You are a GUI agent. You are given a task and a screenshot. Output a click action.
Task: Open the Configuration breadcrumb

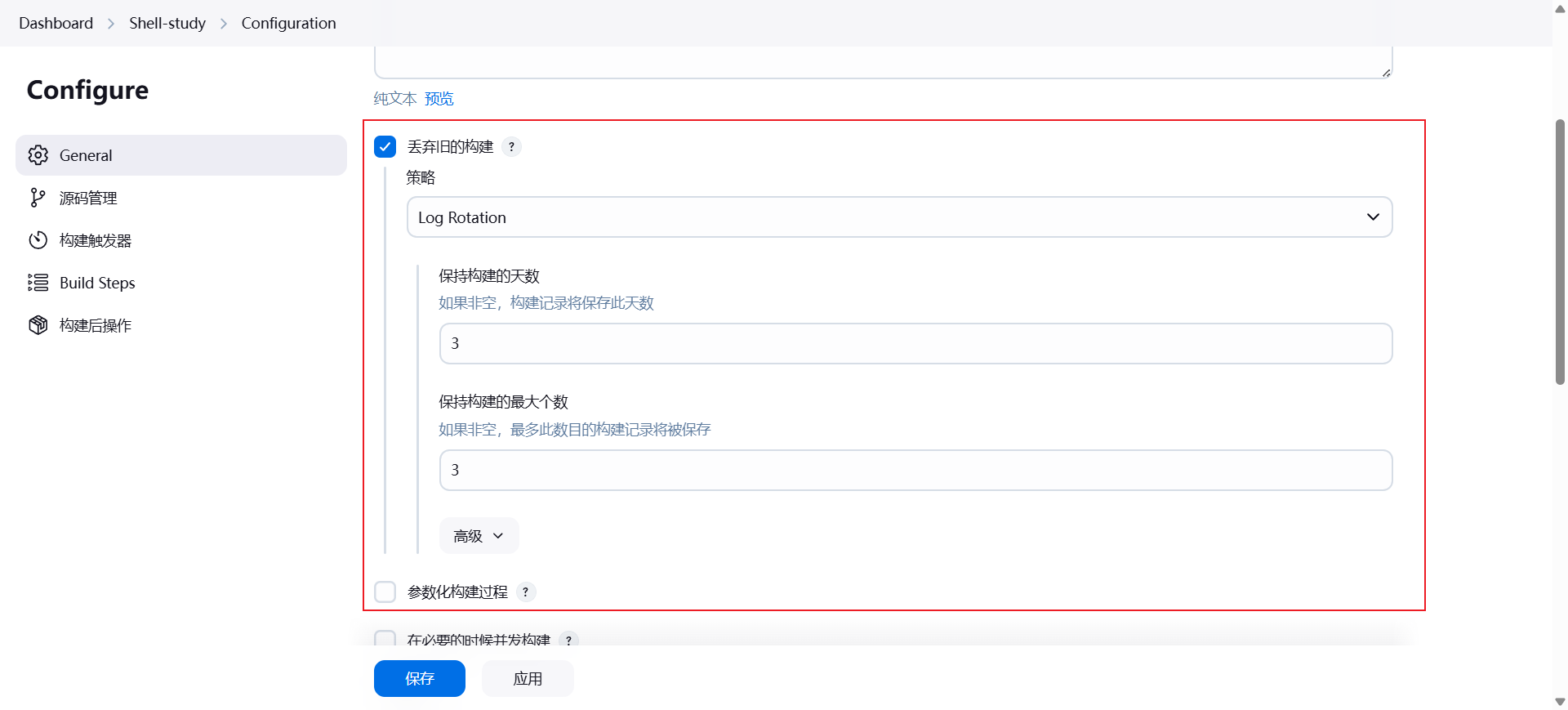pyautogui.click(x=288, y=23)
